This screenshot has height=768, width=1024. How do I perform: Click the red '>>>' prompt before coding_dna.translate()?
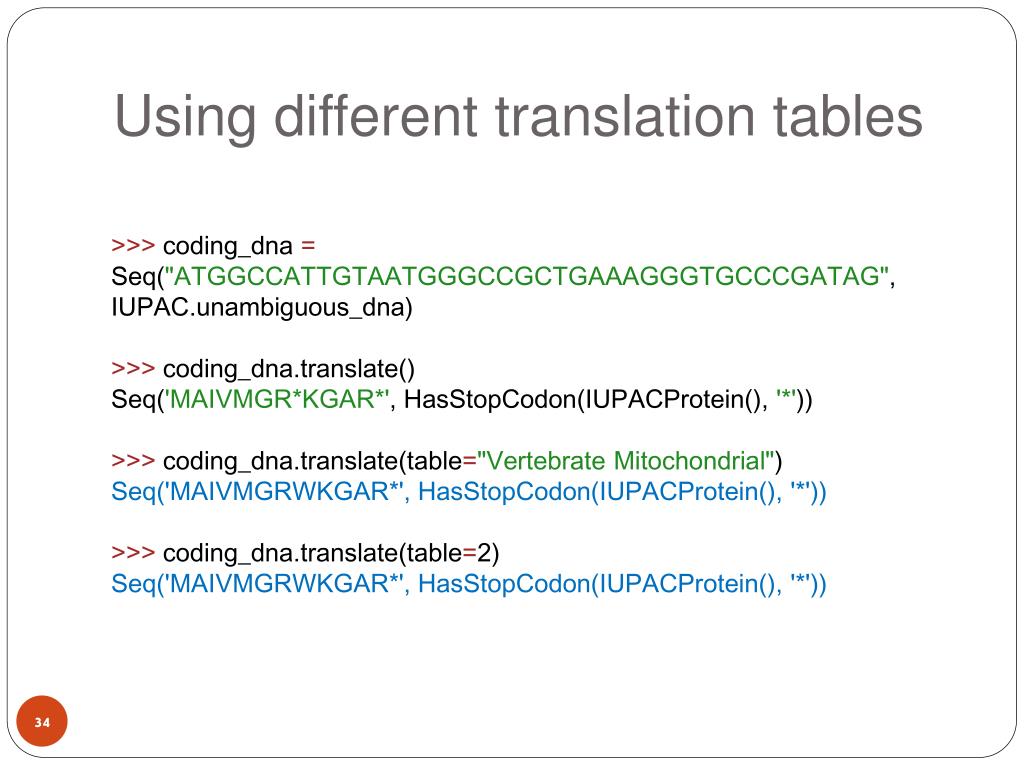[133, 369]
